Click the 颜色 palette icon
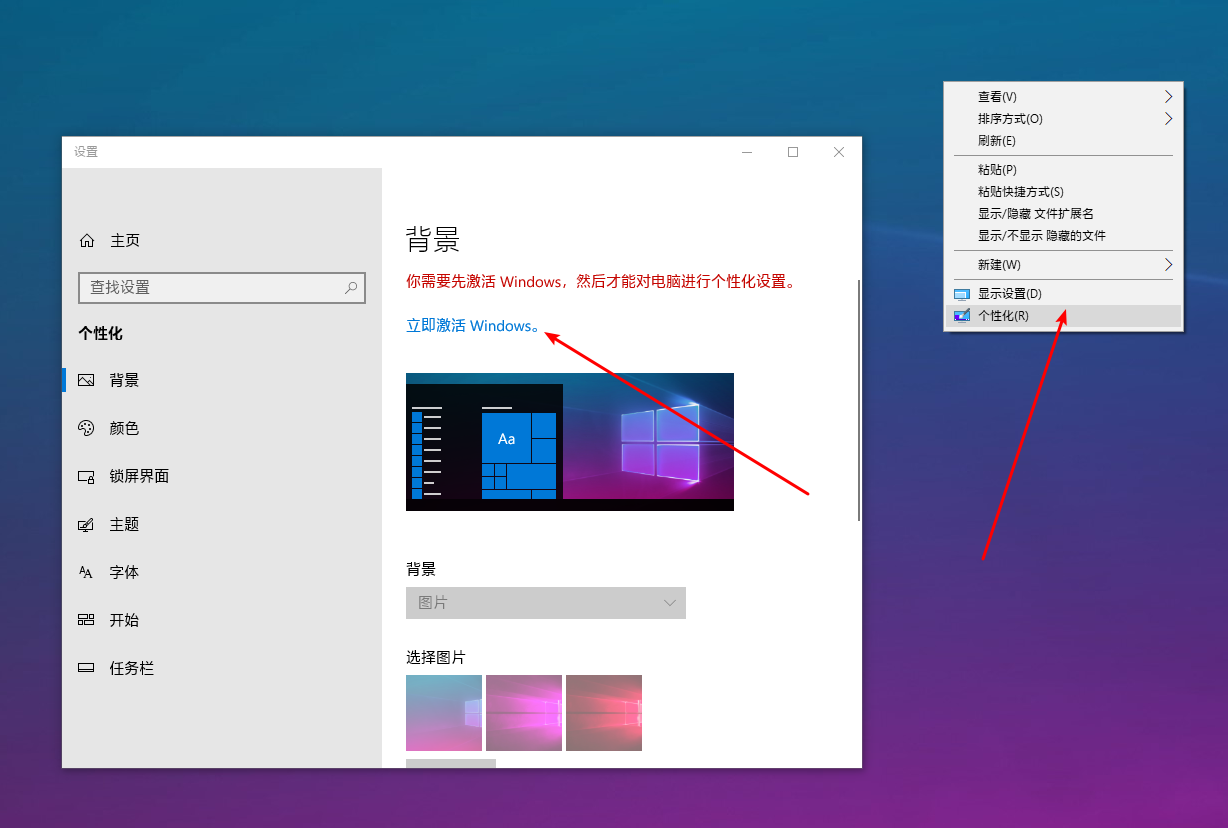 pos(87,429)
